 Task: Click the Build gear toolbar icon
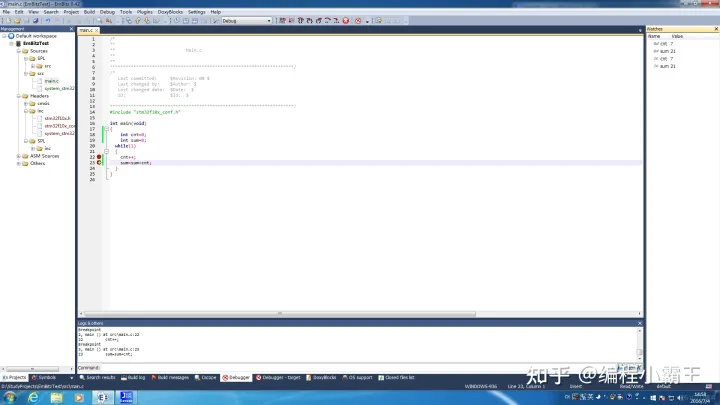(129, 21)
